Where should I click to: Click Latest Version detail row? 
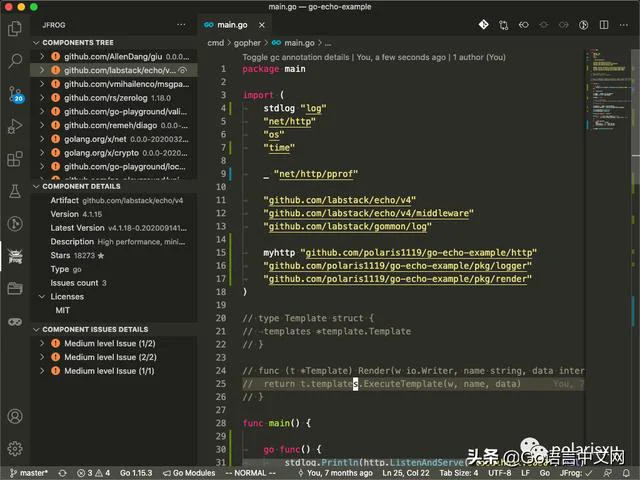114,228
